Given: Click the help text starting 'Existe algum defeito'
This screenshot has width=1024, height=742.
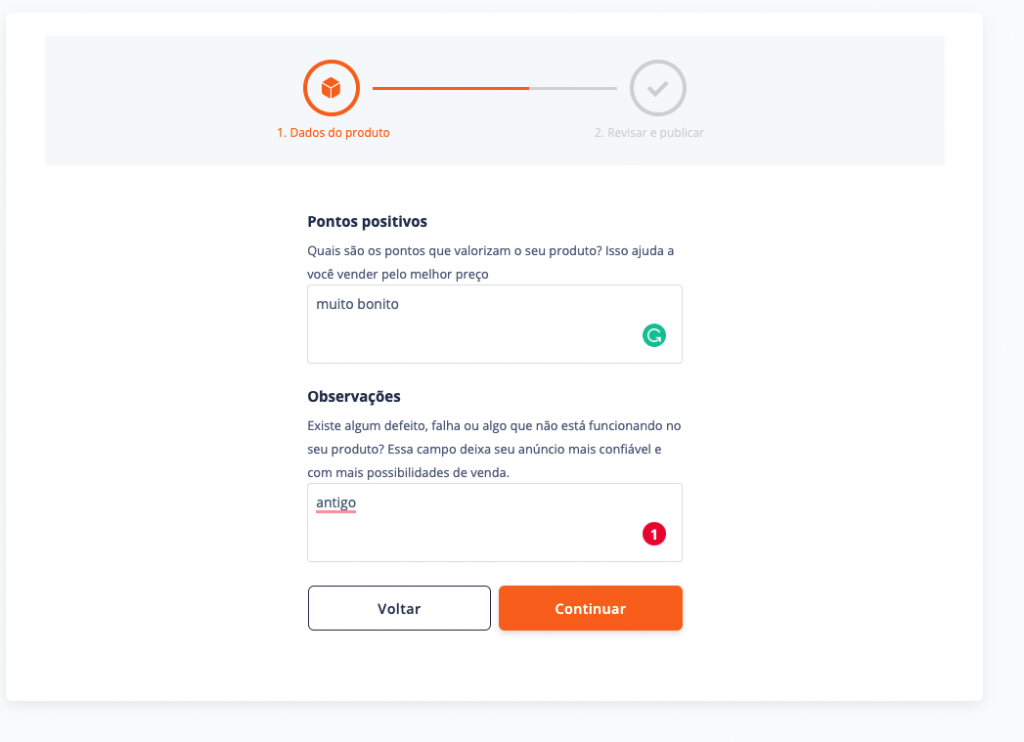Looking at the screenshot, I should click(x=494, y=426).
